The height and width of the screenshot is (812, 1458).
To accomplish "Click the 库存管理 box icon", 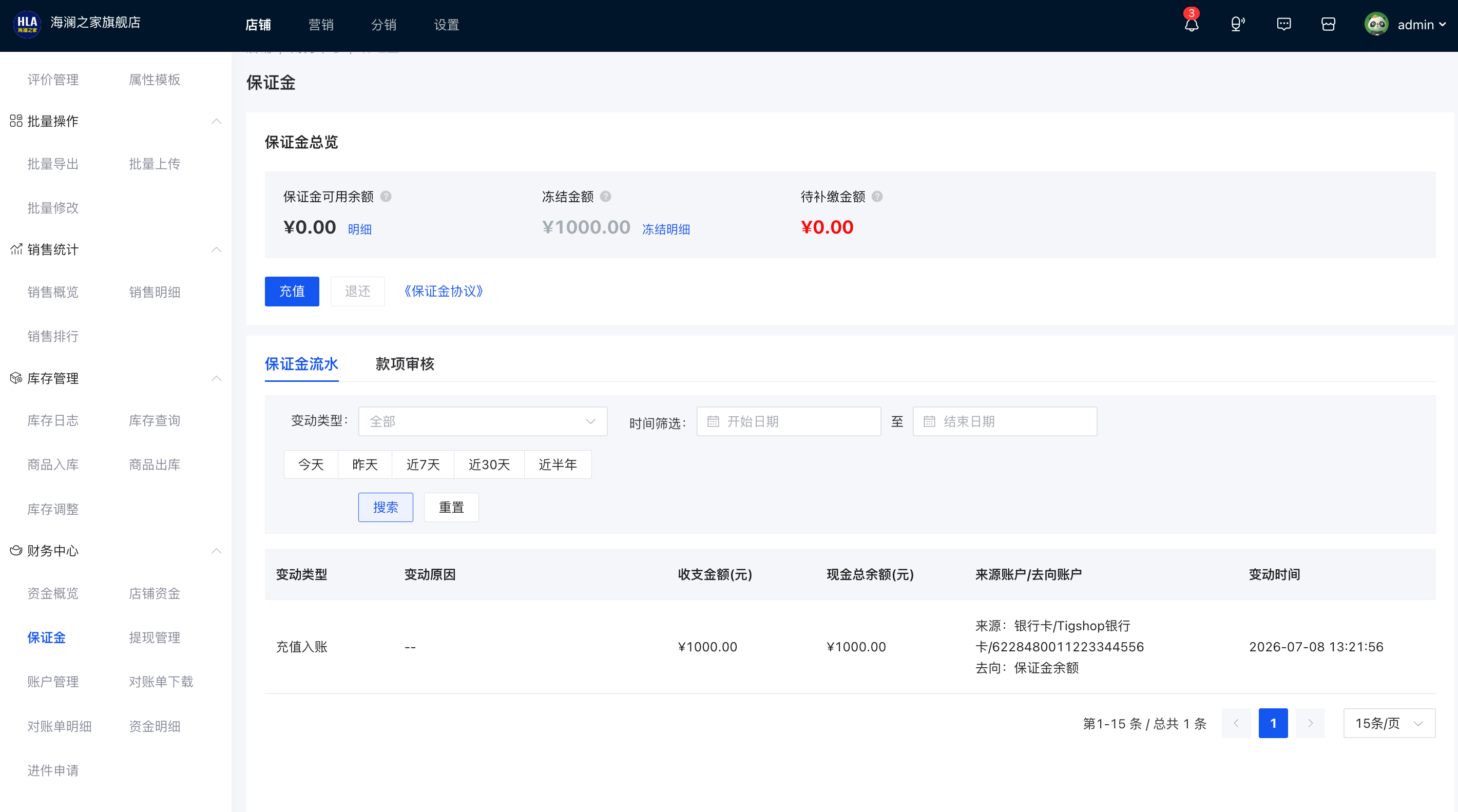I will point(16,378).
